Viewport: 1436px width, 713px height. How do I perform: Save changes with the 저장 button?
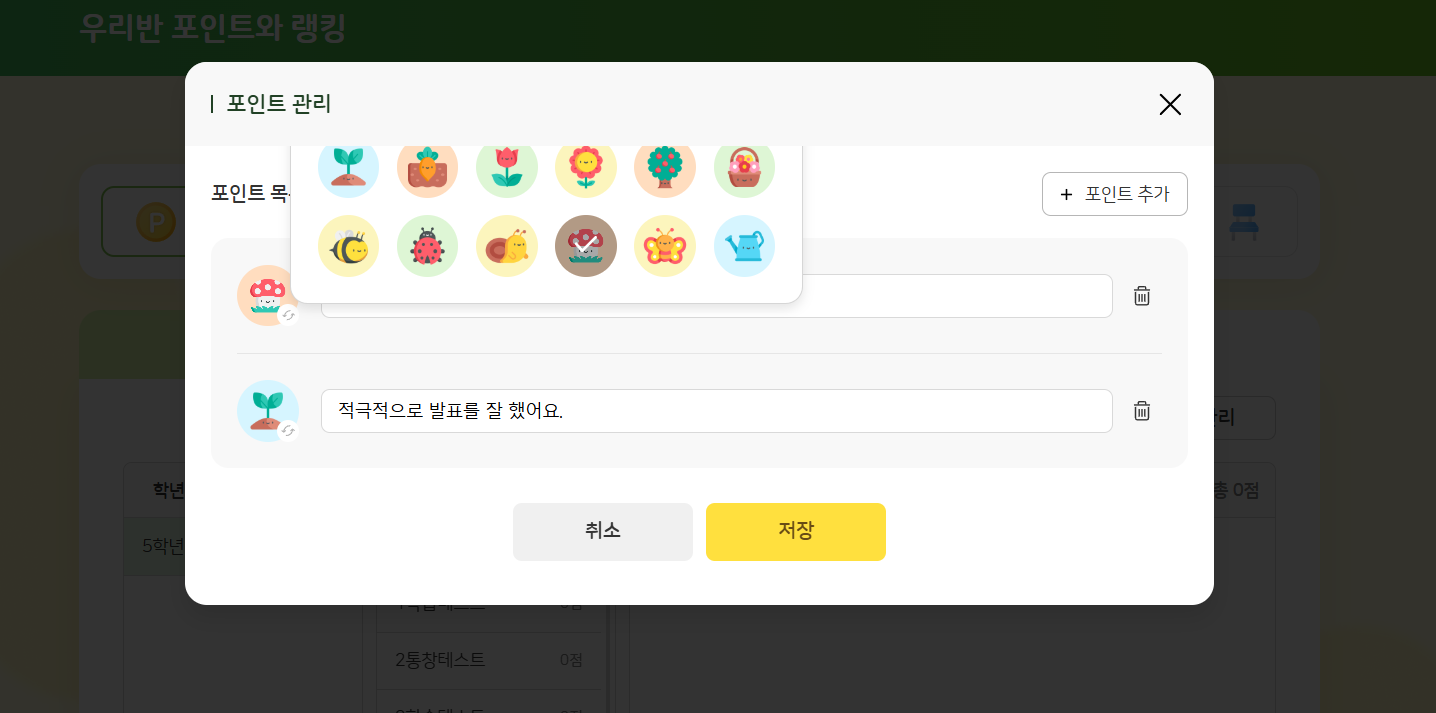796,532
